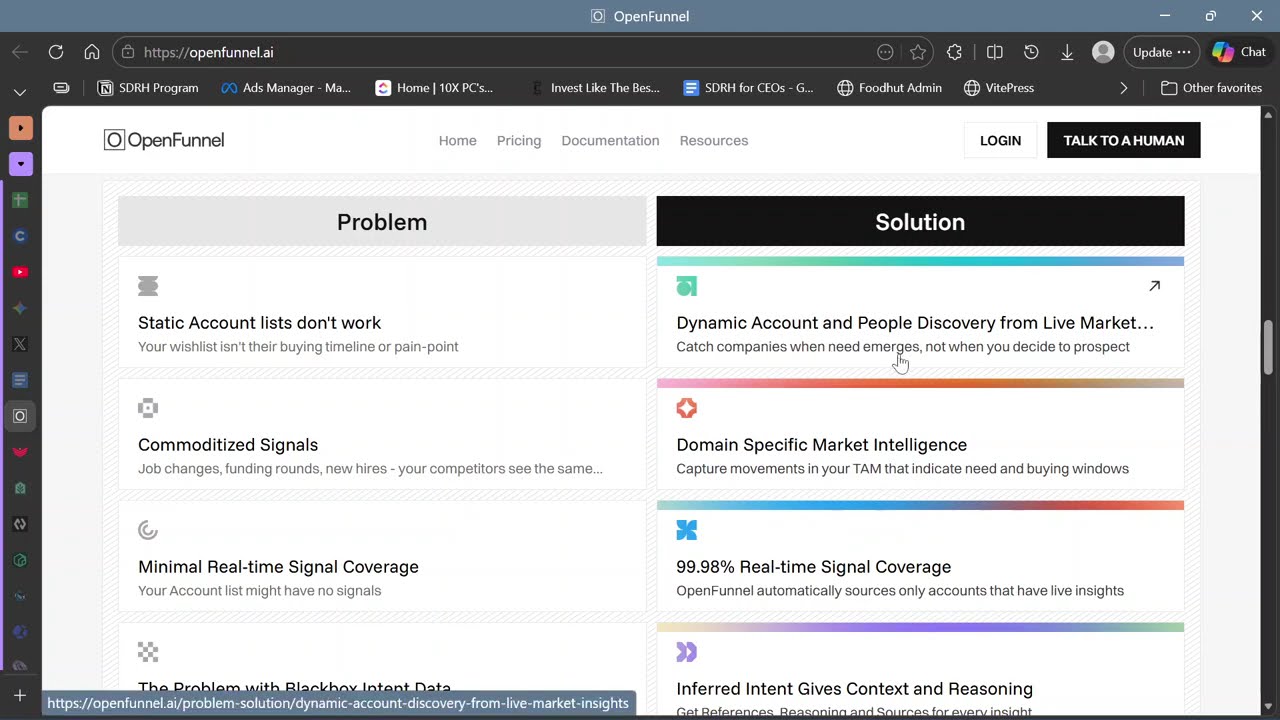
Task: Open YouTube tab in vertical sidebar
Action: coord(20,272)
